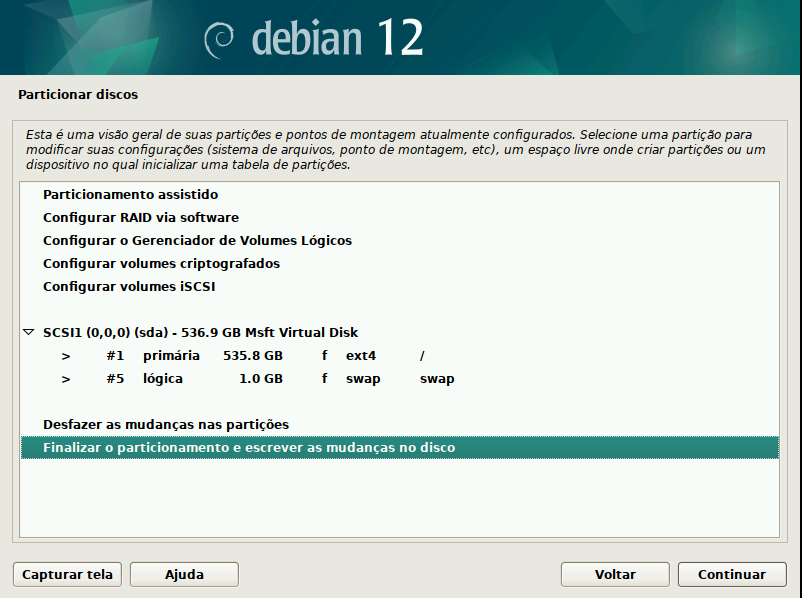Image resolution: width=802 pixels, height=598 pixels.
Task: Proceed with the Continuar button
Action: point(732,574)
